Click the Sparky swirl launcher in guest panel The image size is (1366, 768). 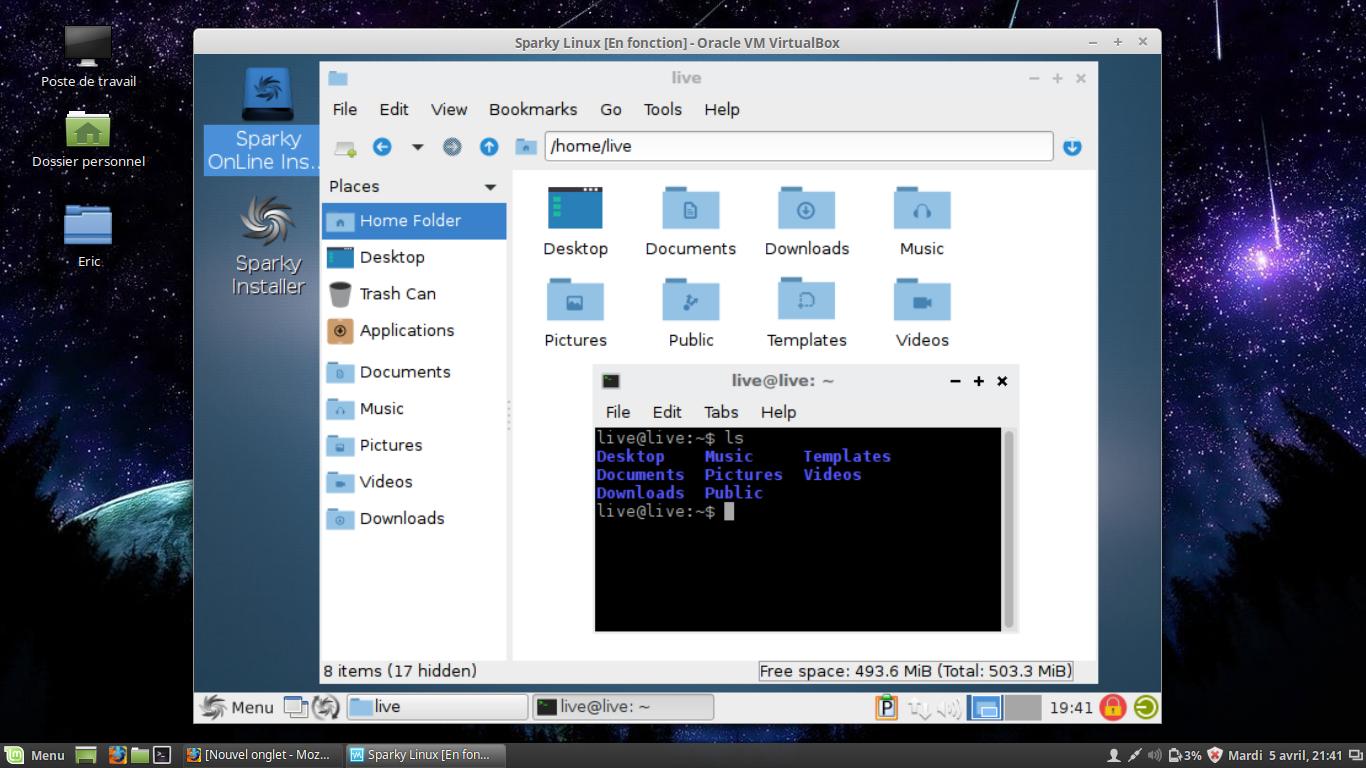(326, 707)
